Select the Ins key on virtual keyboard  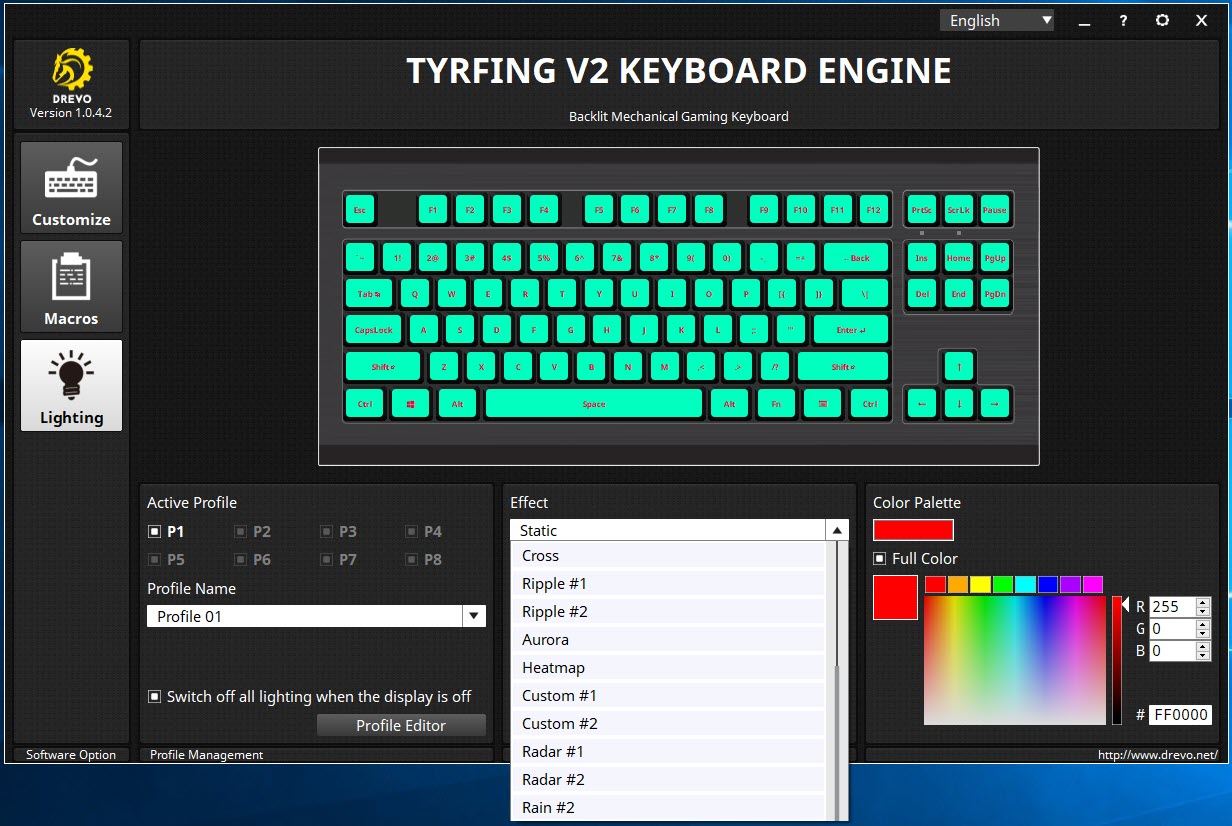pyautogui.click(x=922, y=258)
